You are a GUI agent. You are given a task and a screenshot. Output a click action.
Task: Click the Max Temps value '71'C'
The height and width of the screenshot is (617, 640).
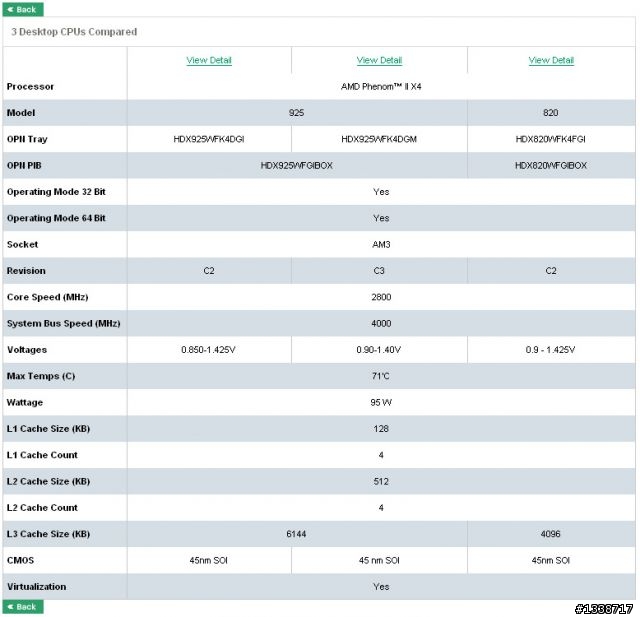pyautogui.click(x=381, y=376)
